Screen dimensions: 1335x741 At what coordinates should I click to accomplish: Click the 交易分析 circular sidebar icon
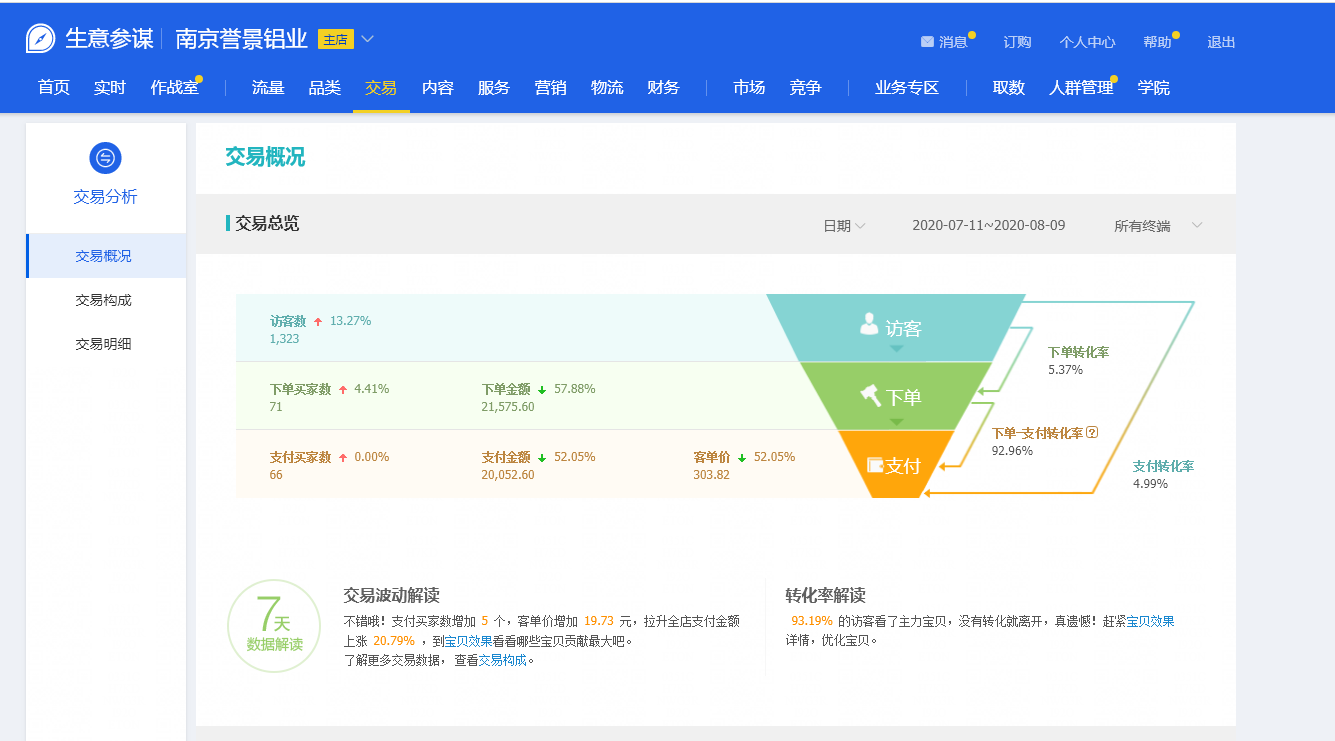tap(105, 158)
